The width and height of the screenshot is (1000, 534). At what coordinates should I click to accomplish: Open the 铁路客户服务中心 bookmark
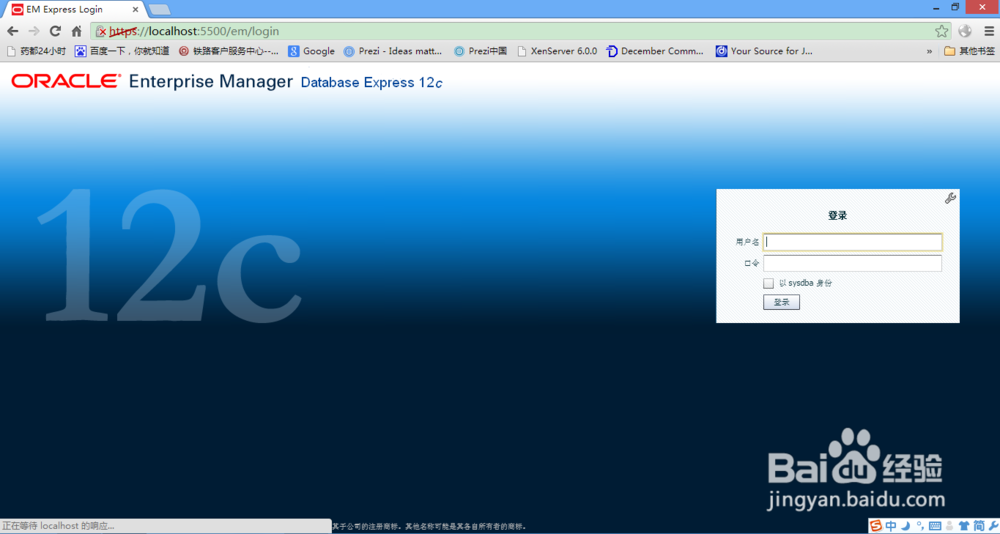tap(228, 51)
